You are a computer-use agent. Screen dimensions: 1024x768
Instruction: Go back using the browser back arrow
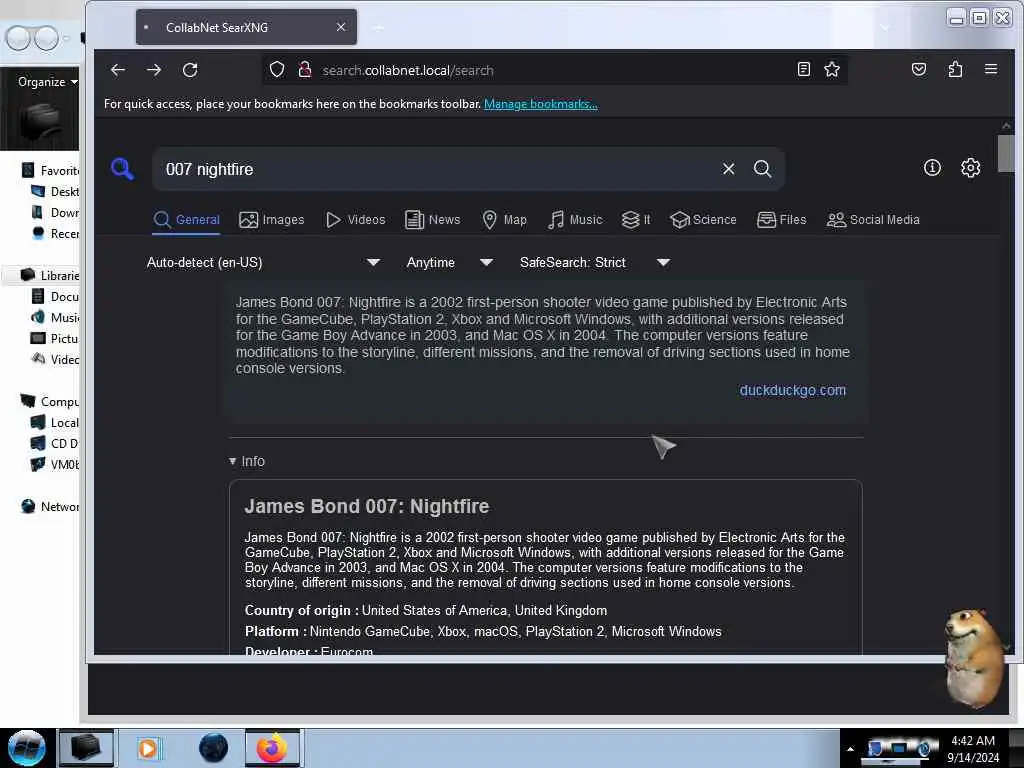(x=118, y=70)
